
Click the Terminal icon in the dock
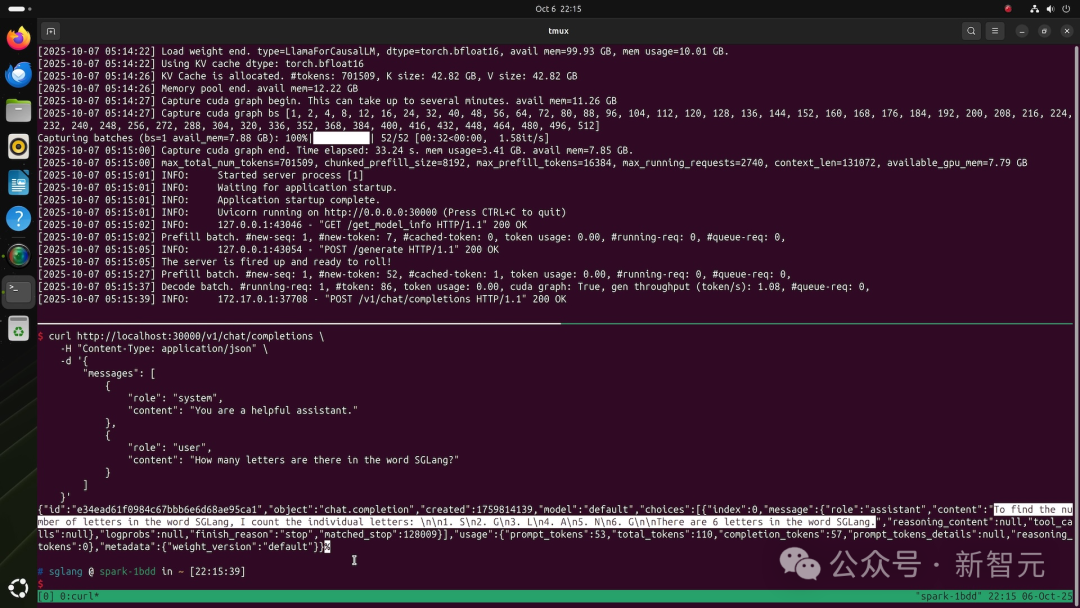(x=18, y=291)
